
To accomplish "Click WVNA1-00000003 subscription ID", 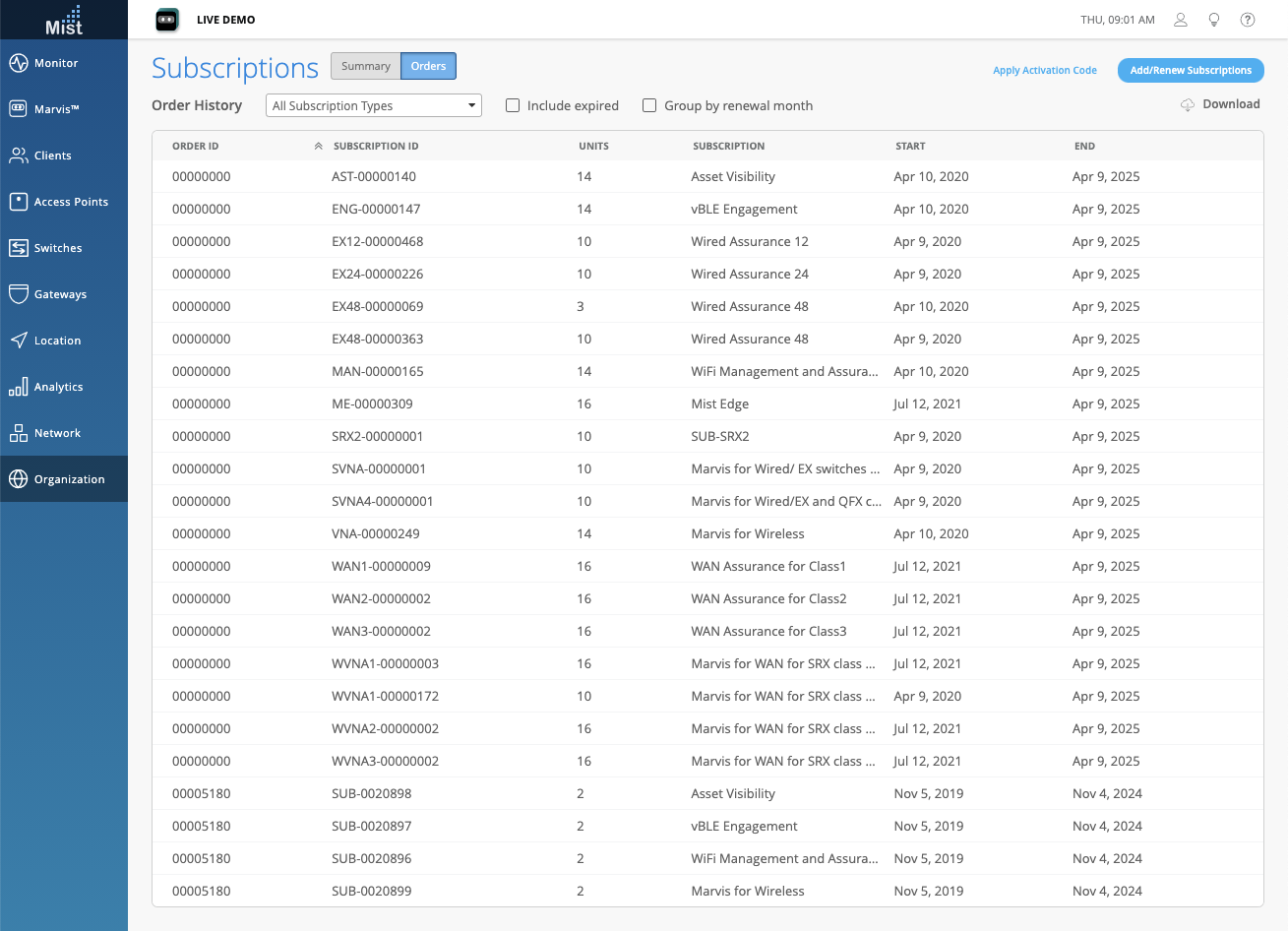I will pyautogui.click(x=386, y=664).
